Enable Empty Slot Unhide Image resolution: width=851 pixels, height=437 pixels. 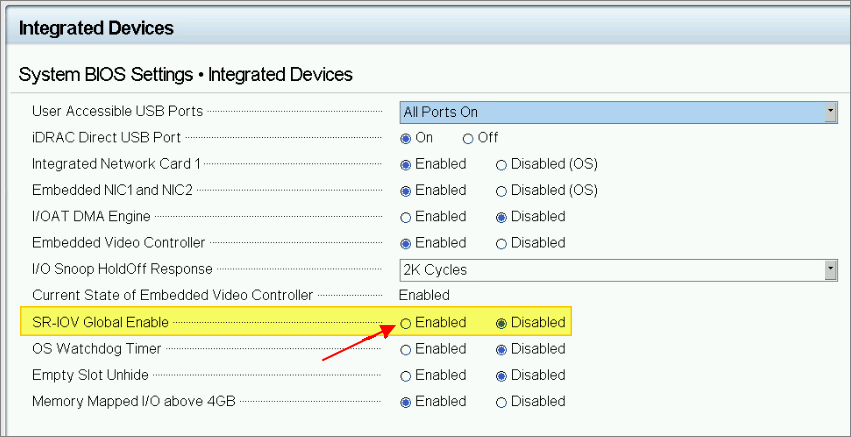tap(406, 376)
